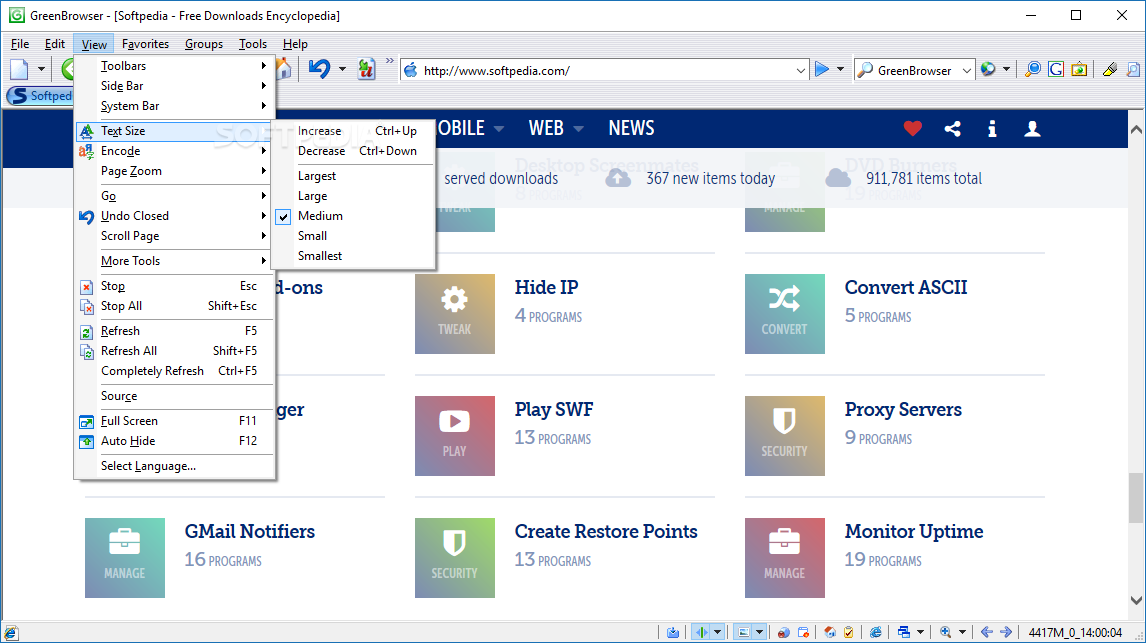The image size is (1146, 643).
Task: Expand the More Tools submenu
Action: pyautogui.click(x=175, y=261)
